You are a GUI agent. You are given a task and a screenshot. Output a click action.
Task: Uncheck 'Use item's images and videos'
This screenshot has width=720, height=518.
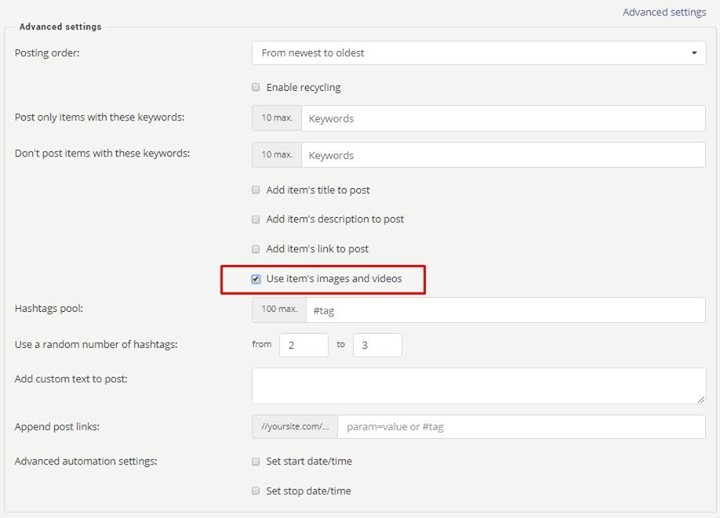point(256,279)
